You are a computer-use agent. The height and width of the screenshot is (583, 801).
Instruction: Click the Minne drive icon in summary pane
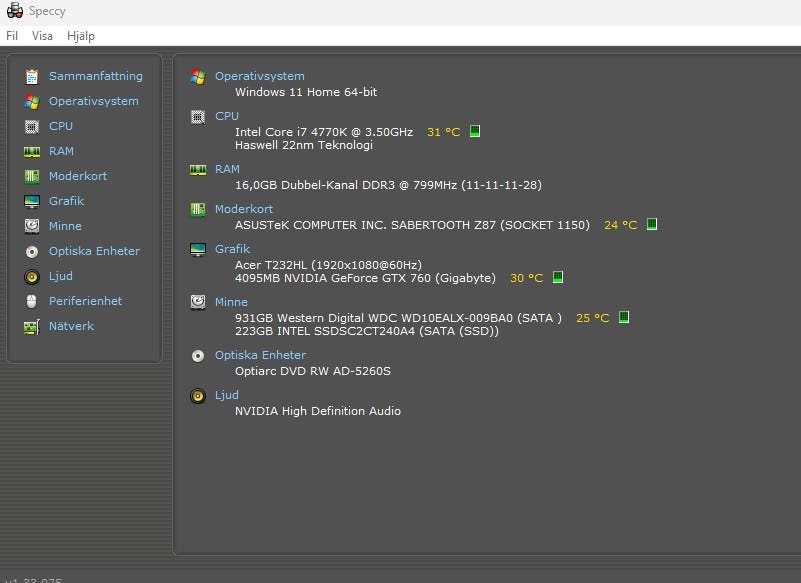point(198,302)
